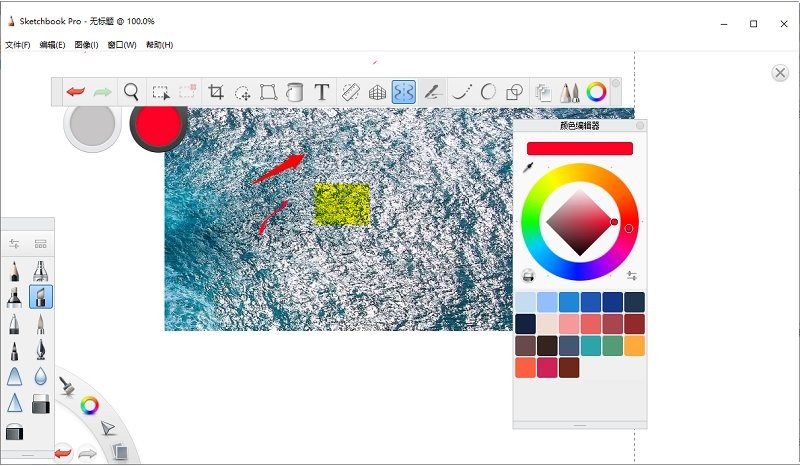Enable the Ruler guide tool
Image resolution: width=800 pixels, height=466 pixels.
click(351, 92)
